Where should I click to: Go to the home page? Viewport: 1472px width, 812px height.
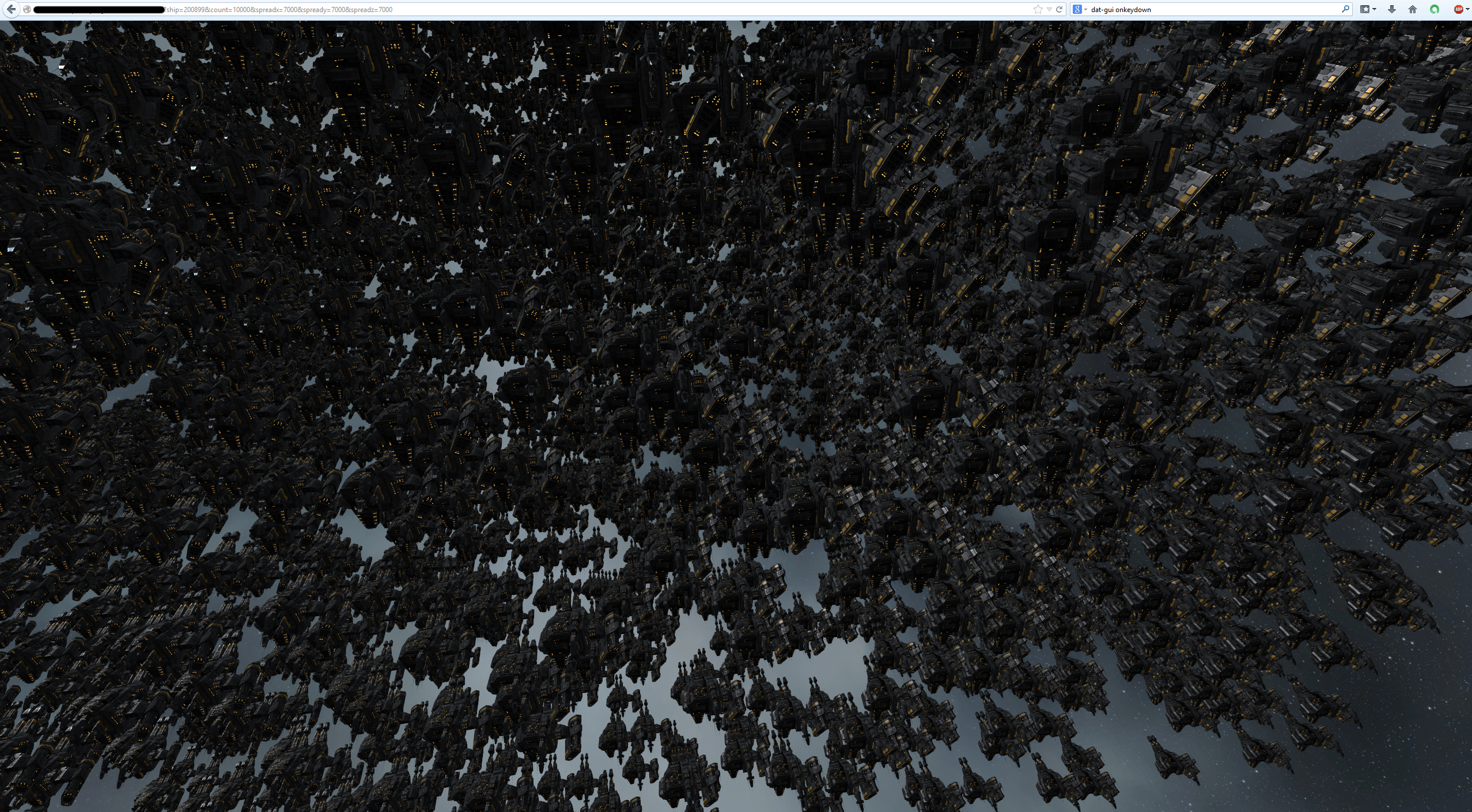(x=1413, y=9)
